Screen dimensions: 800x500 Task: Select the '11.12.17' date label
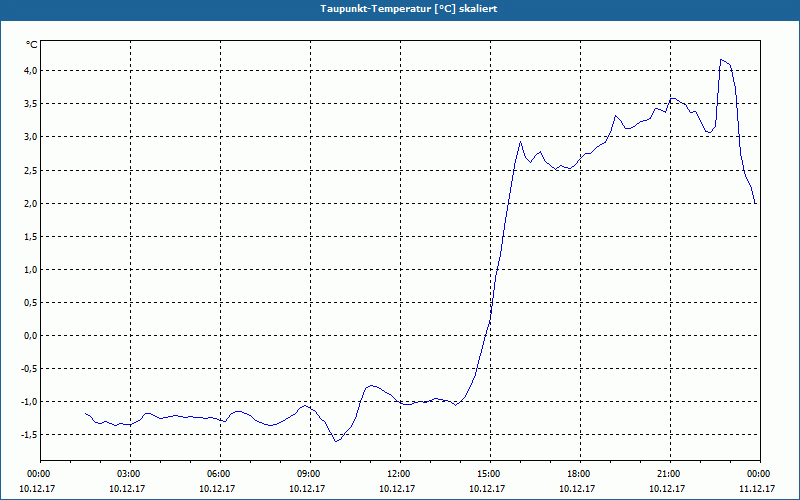(x=758, y=489)
